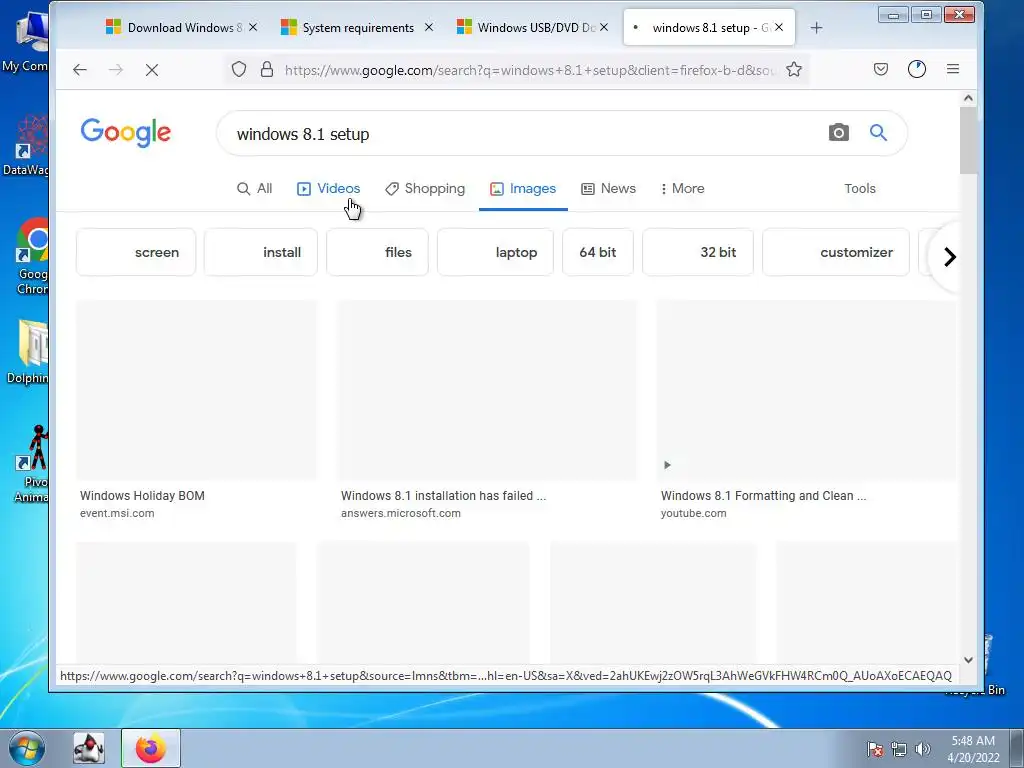Open Windows 8.1 installation has failed thumbnail

click(x=487, y=390)
